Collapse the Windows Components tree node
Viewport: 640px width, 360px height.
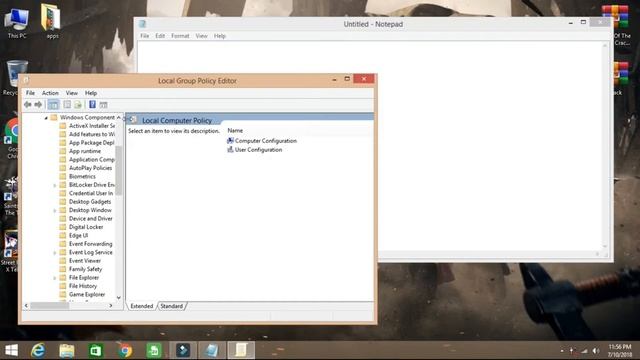point(46,118)
